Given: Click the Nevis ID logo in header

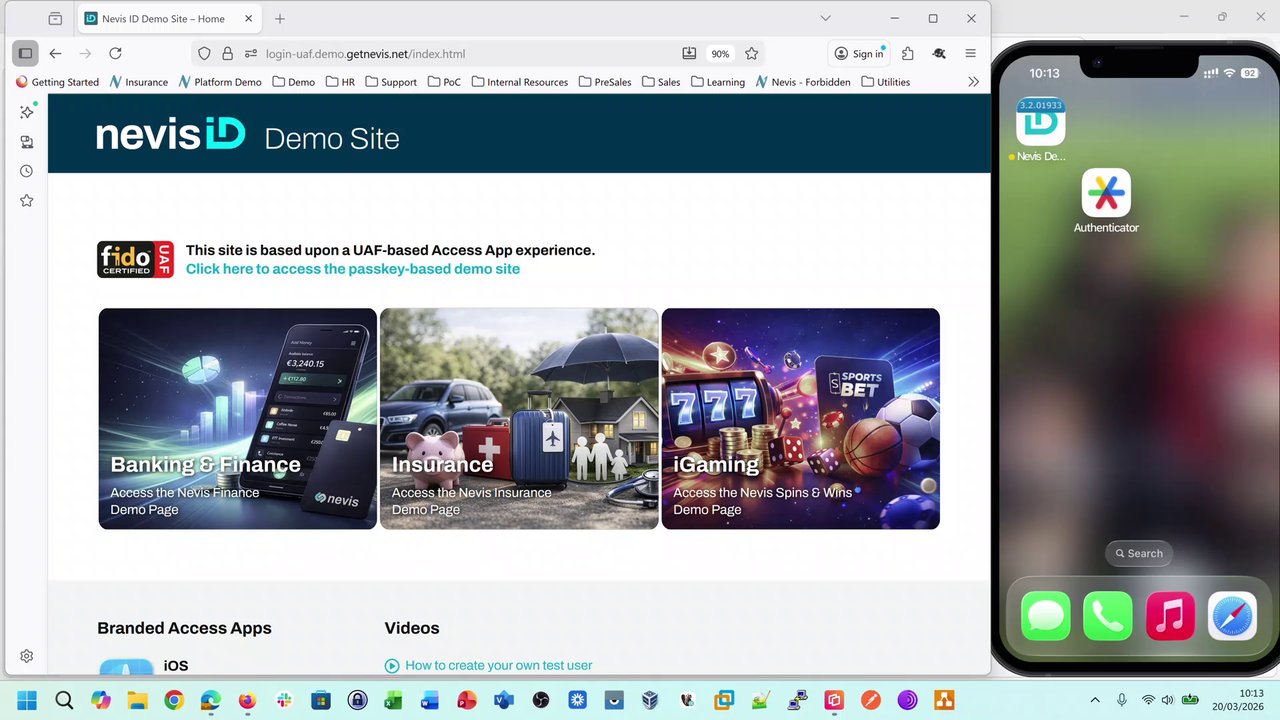Looking at the screenshot, I should pos(170,134).
